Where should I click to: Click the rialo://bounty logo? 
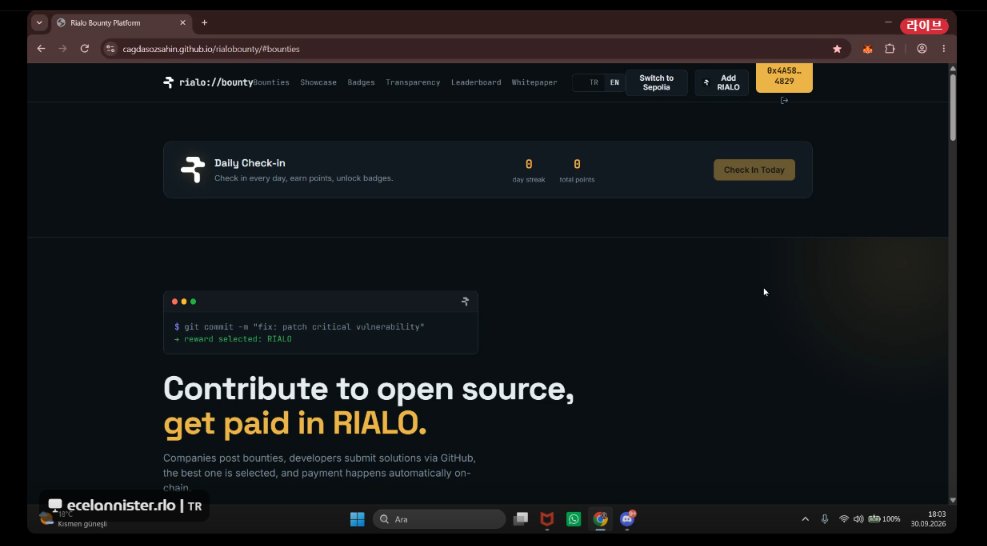[208, 82]
